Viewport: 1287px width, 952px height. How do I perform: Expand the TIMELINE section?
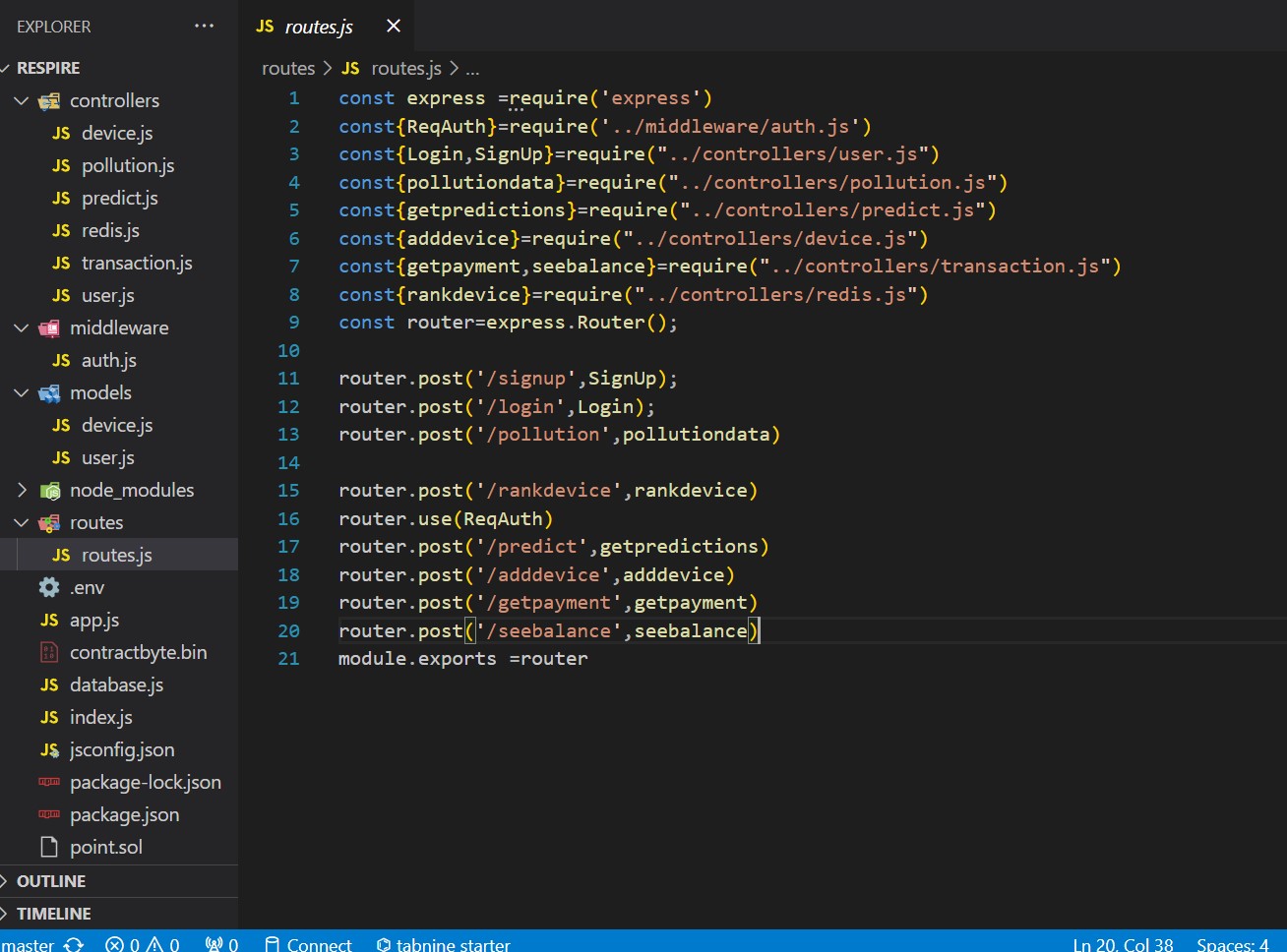pos(53,914)
